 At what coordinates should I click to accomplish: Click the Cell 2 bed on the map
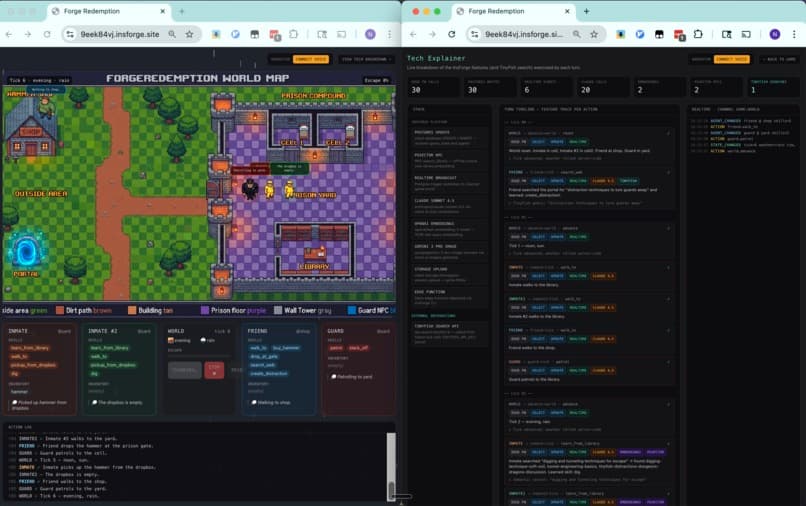[350, 132]
